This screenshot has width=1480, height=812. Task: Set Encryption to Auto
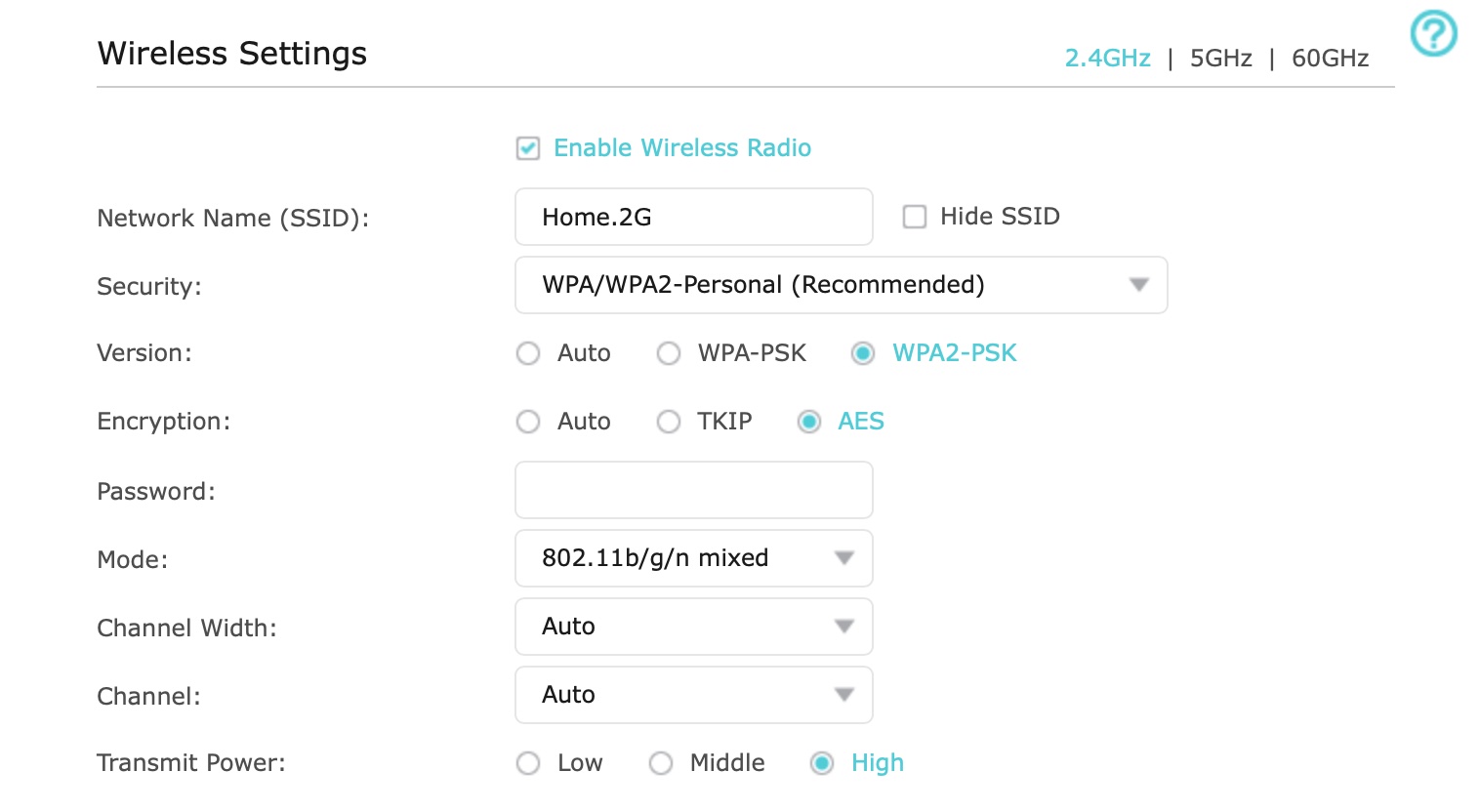[x=528, y=422]
